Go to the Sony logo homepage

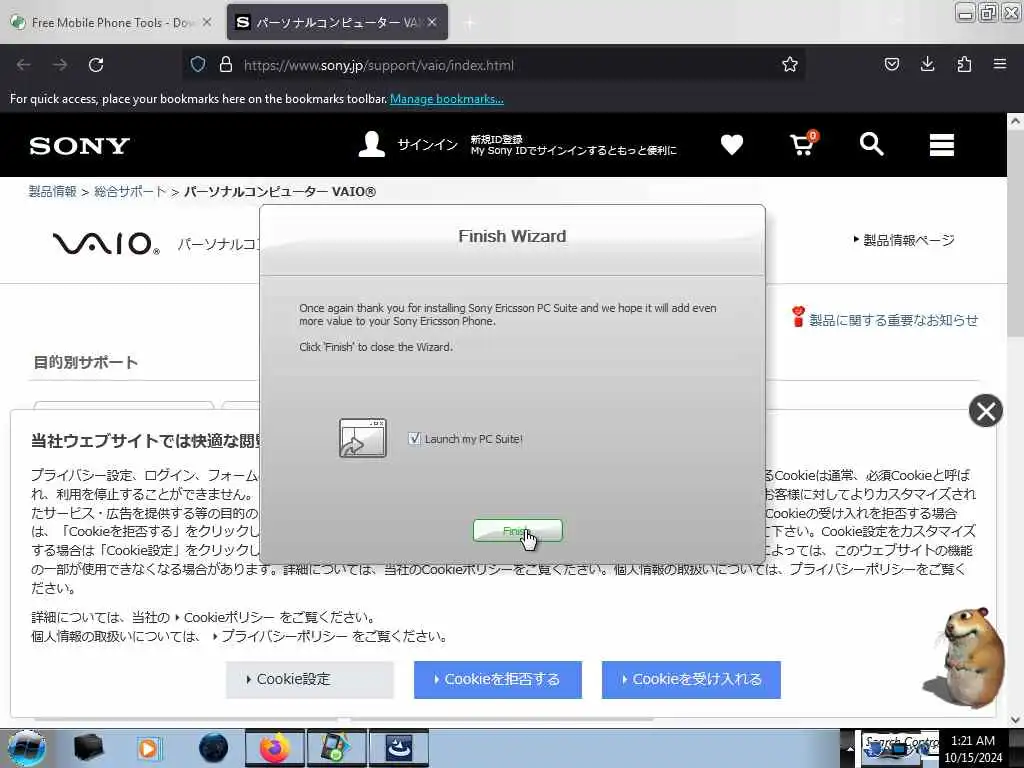point(80,146)
